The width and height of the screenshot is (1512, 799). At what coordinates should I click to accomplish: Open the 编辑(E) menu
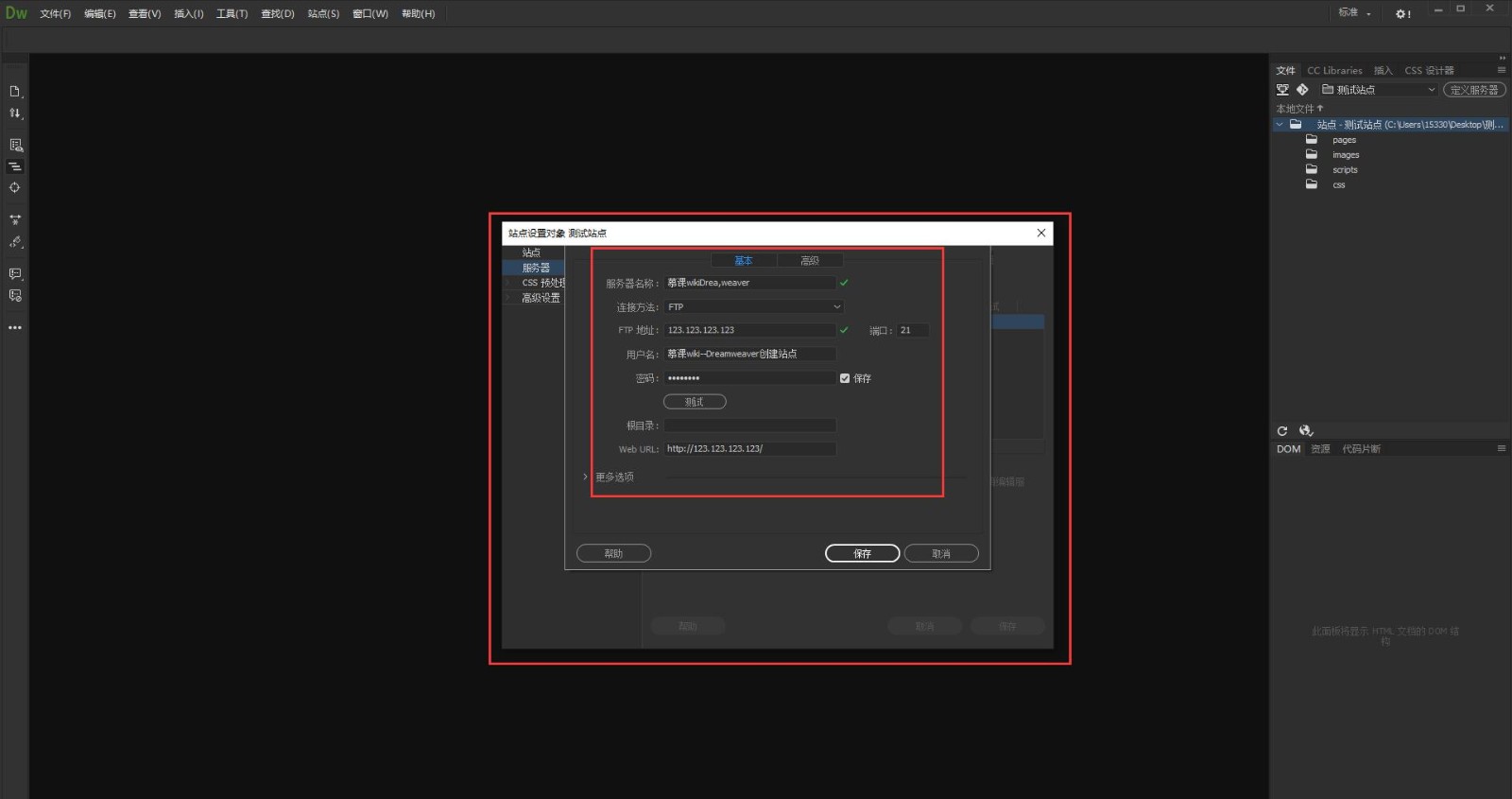(x=99, y=13)
